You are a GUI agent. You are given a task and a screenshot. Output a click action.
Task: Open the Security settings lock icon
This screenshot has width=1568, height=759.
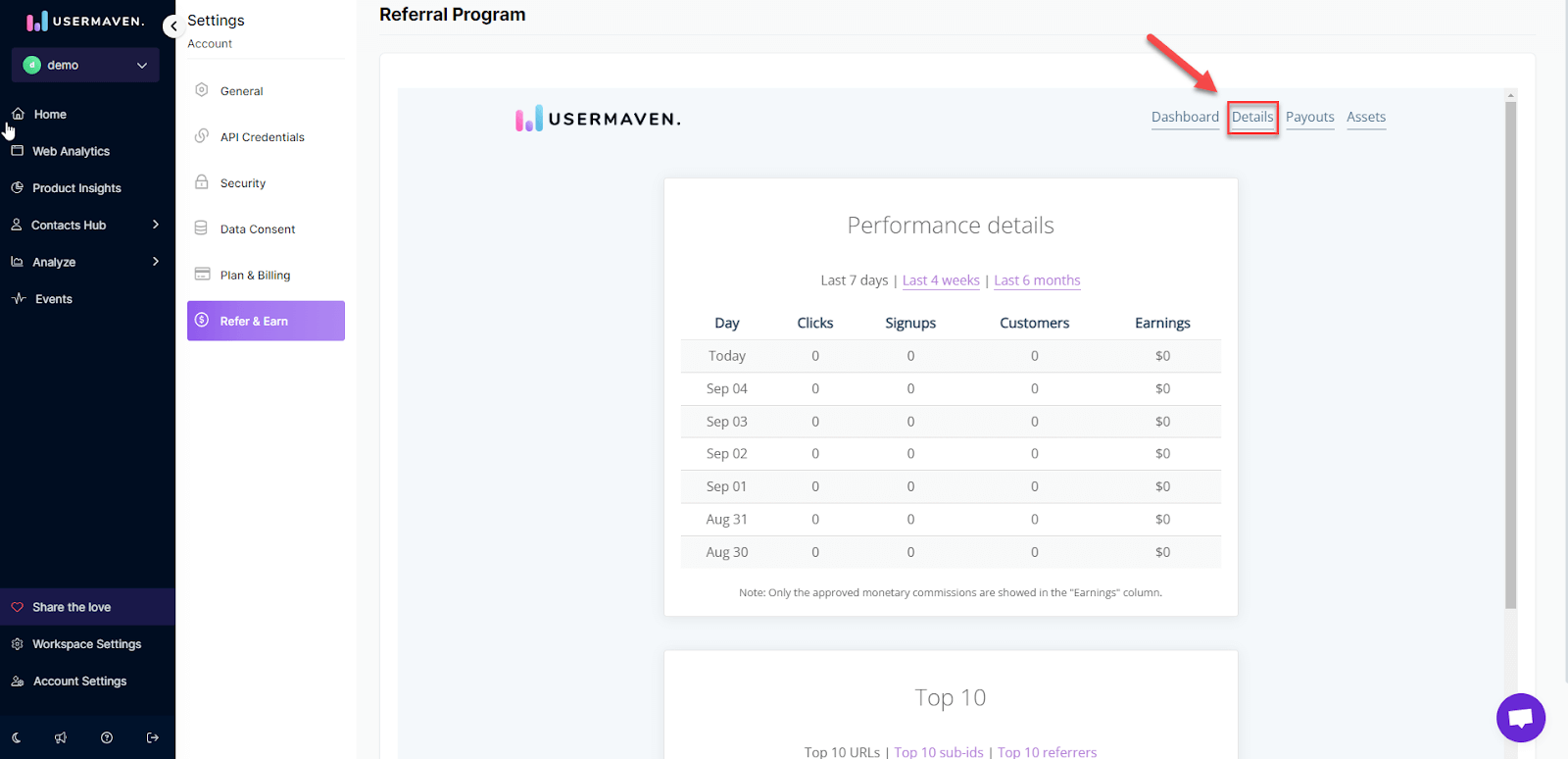[202, 182]
